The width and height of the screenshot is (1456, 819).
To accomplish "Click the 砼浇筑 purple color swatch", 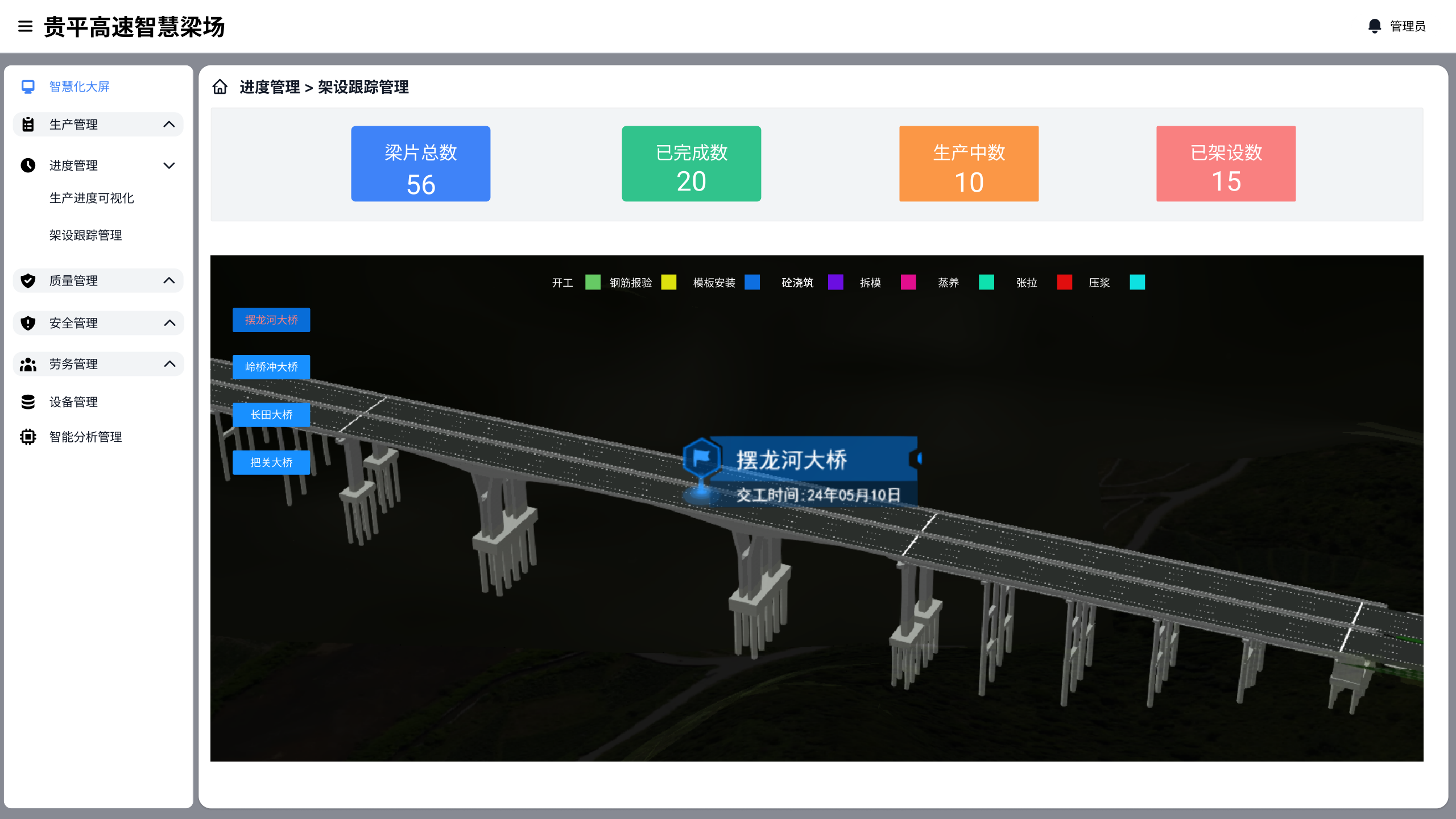I will point(835,283).
